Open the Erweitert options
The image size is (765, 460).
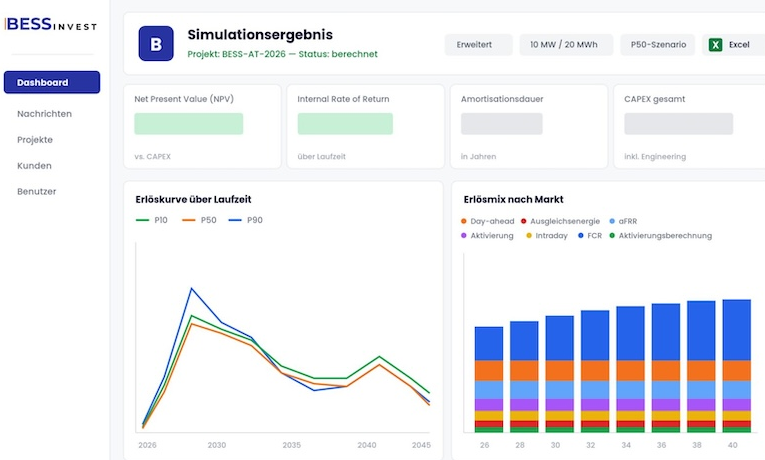coord(478,45)
